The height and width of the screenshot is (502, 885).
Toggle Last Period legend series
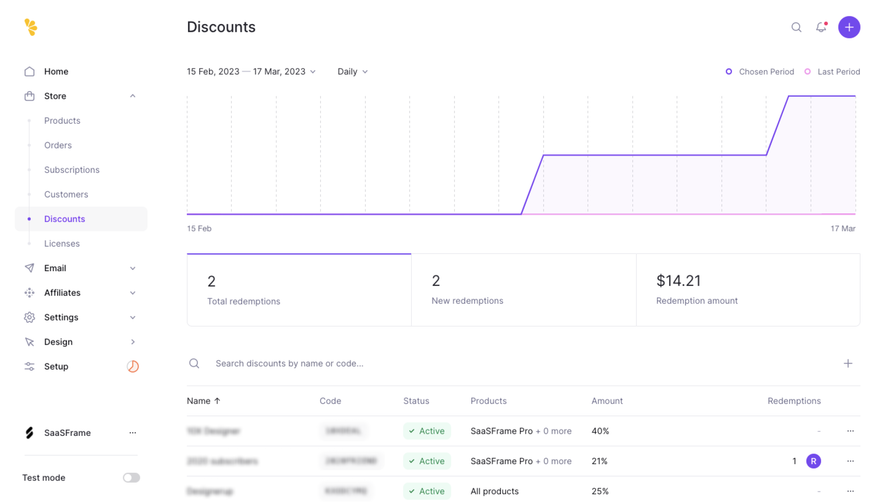(832, 72)
